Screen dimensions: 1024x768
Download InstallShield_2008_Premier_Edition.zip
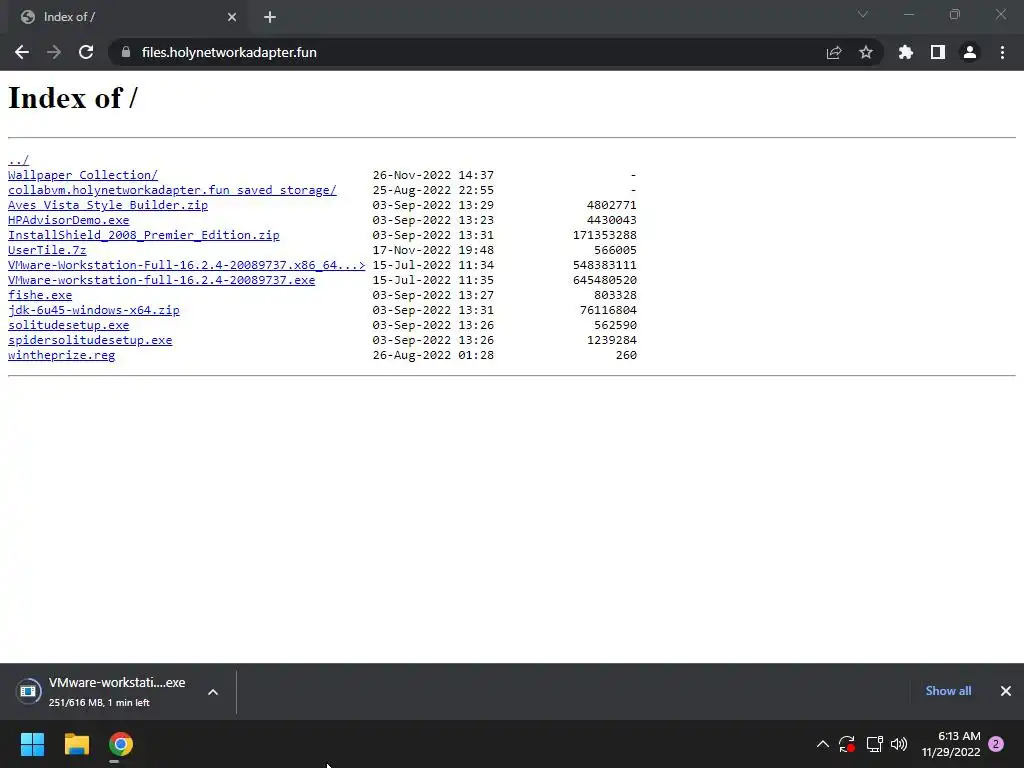(x=144, y=235)
